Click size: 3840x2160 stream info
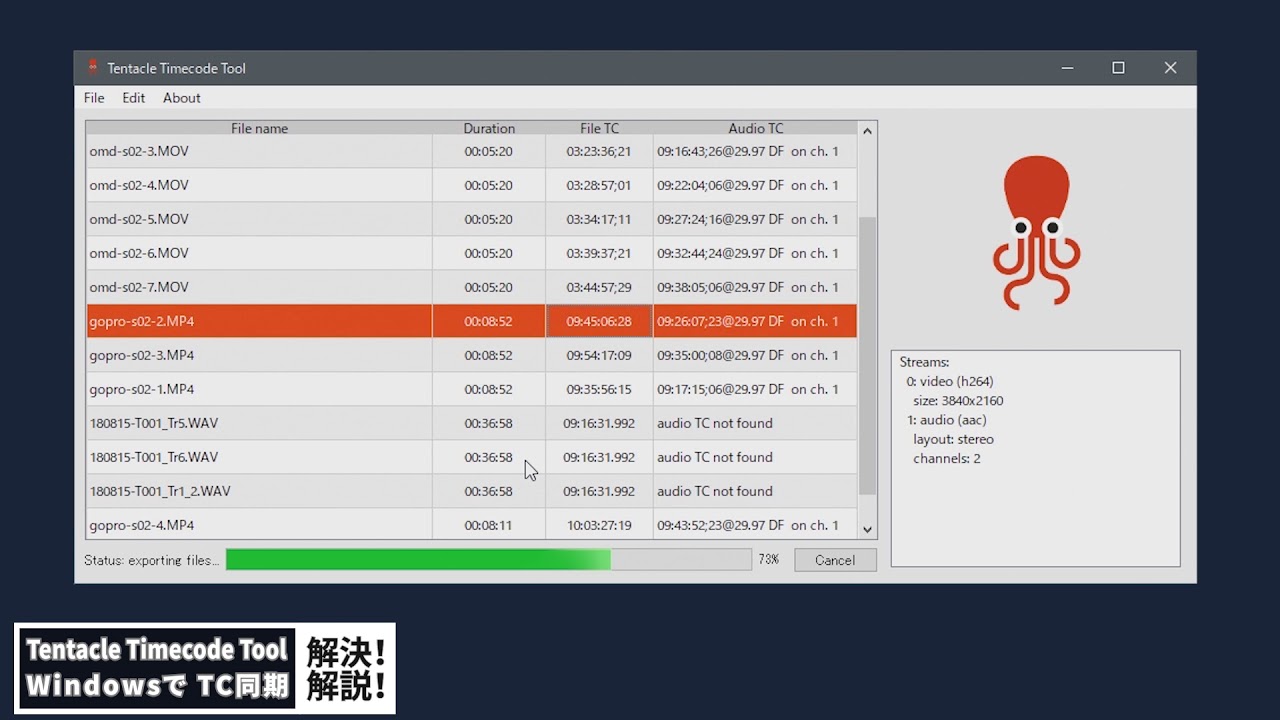The width and height of the screenshot is (1280, 720). click(x=958, y=401)
